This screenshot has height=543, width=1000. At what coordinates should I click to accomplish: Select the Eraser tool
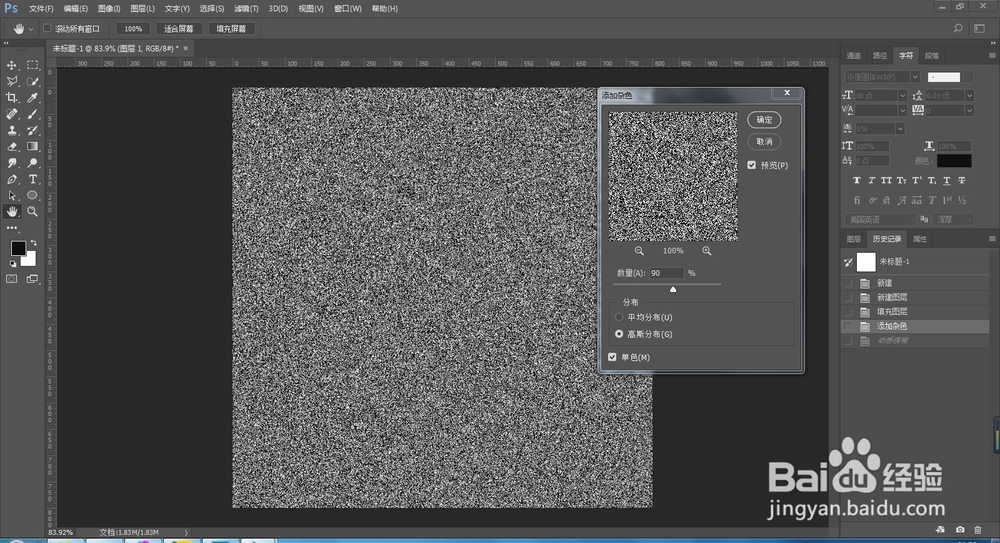(11, 147)
